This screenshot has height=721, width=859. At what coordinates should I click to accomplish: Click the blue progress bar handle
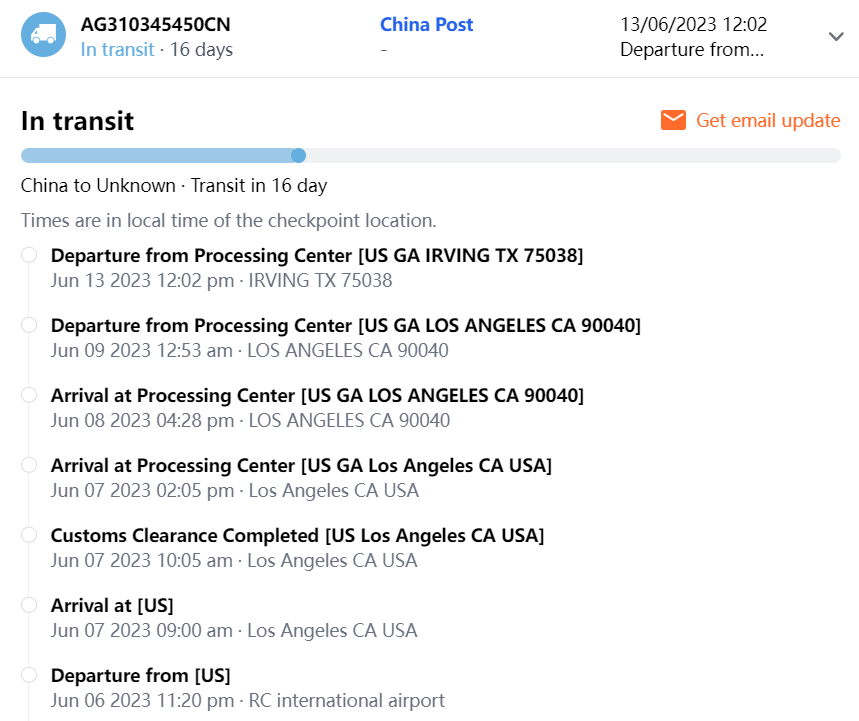[x=298, y=155]
